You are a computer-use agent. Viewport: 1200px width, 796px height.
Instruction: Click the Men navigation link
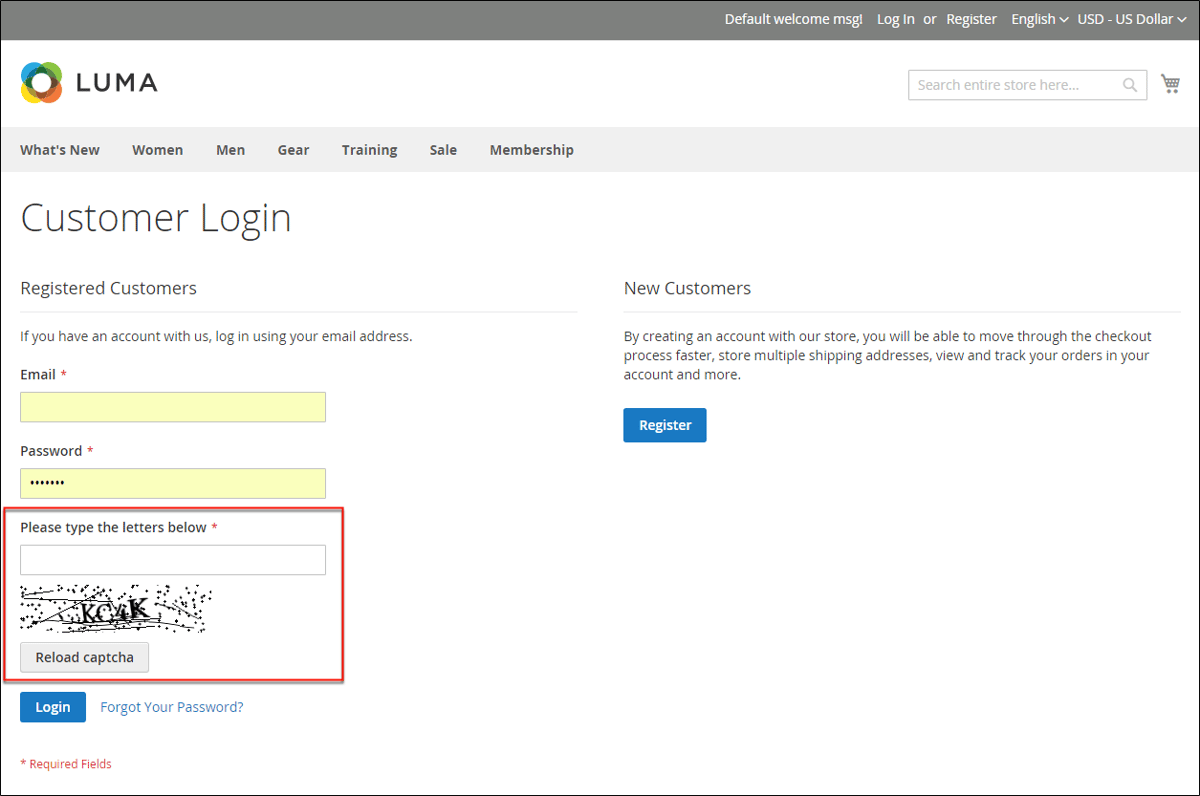tap(230, 149)
